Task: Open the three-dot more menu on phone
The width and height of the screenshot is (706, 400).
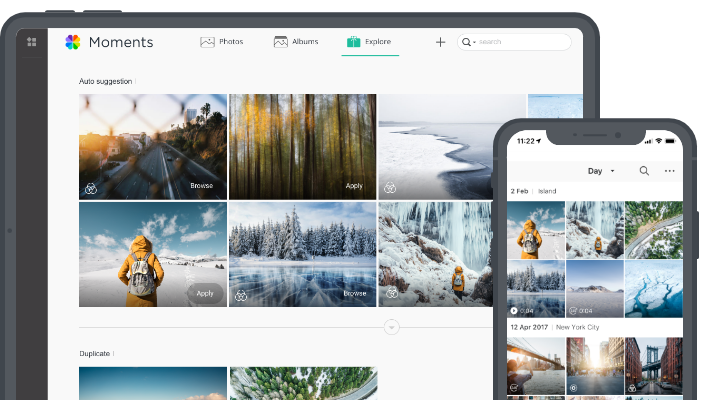Action: tap(670, 171)
